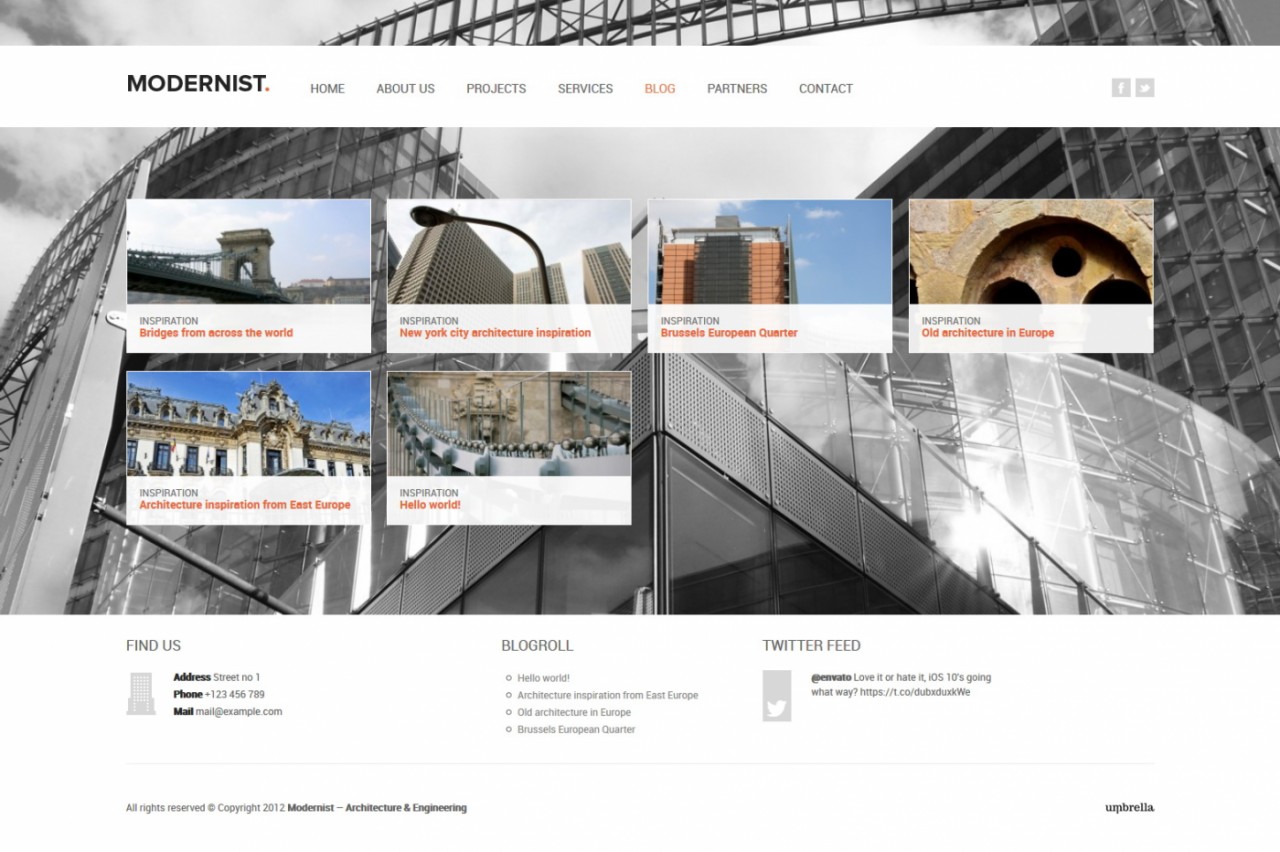Image resolution: width=1280 pixels, height=852 pixels.
Task: Click the 'BLOGROLL' heading
Action: (x=537, y=646)
